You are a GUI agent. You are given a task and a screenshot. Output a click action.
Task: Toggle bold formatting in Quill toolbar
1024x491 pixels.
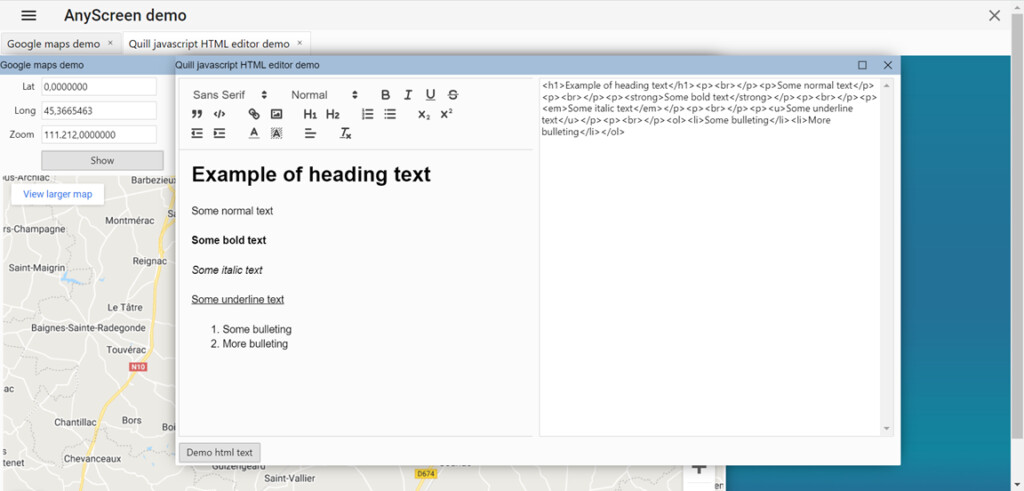point(386,95)
